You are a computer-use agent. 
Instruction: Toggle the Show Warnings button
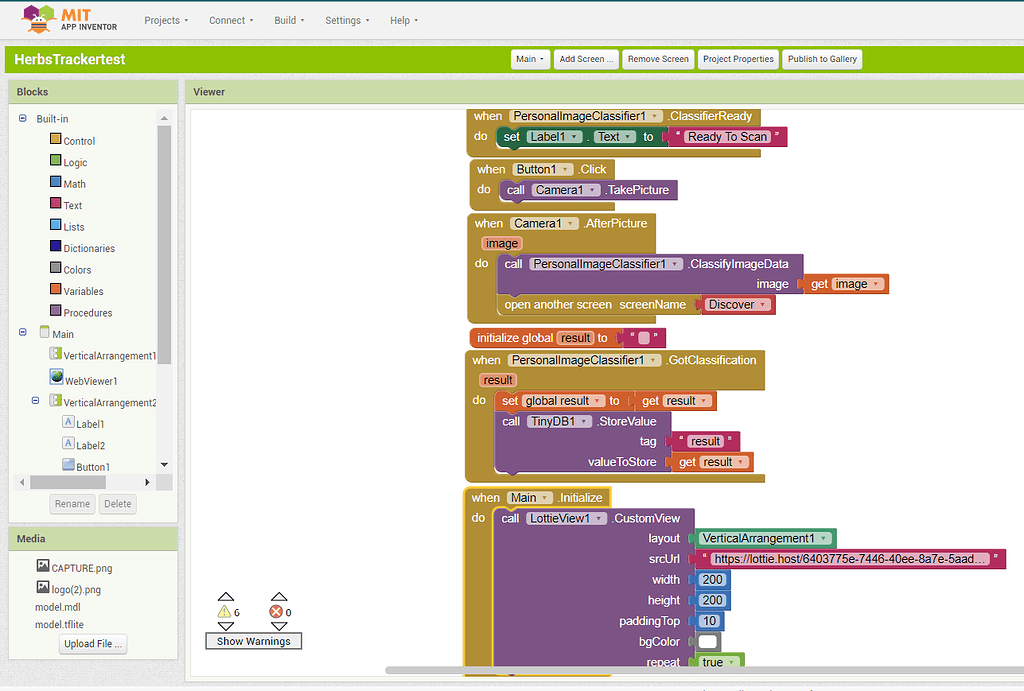(x=253, y=641)
